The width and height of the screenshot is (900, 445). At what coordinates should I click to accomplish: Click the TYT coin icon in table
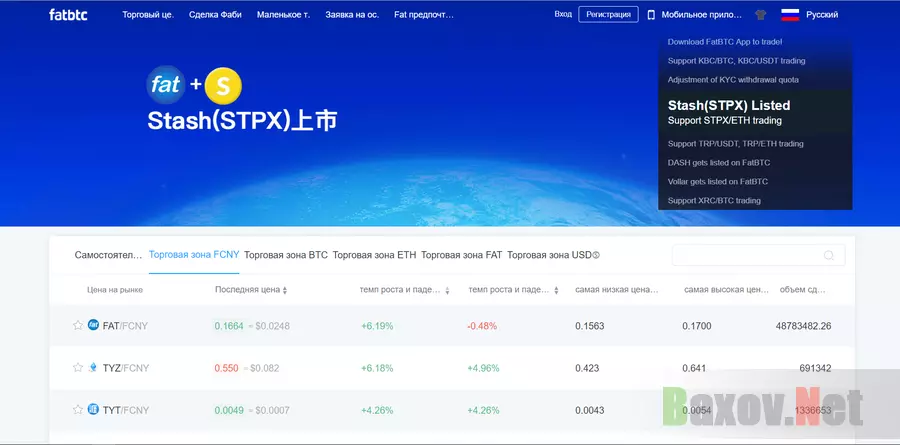pos(94,409)
